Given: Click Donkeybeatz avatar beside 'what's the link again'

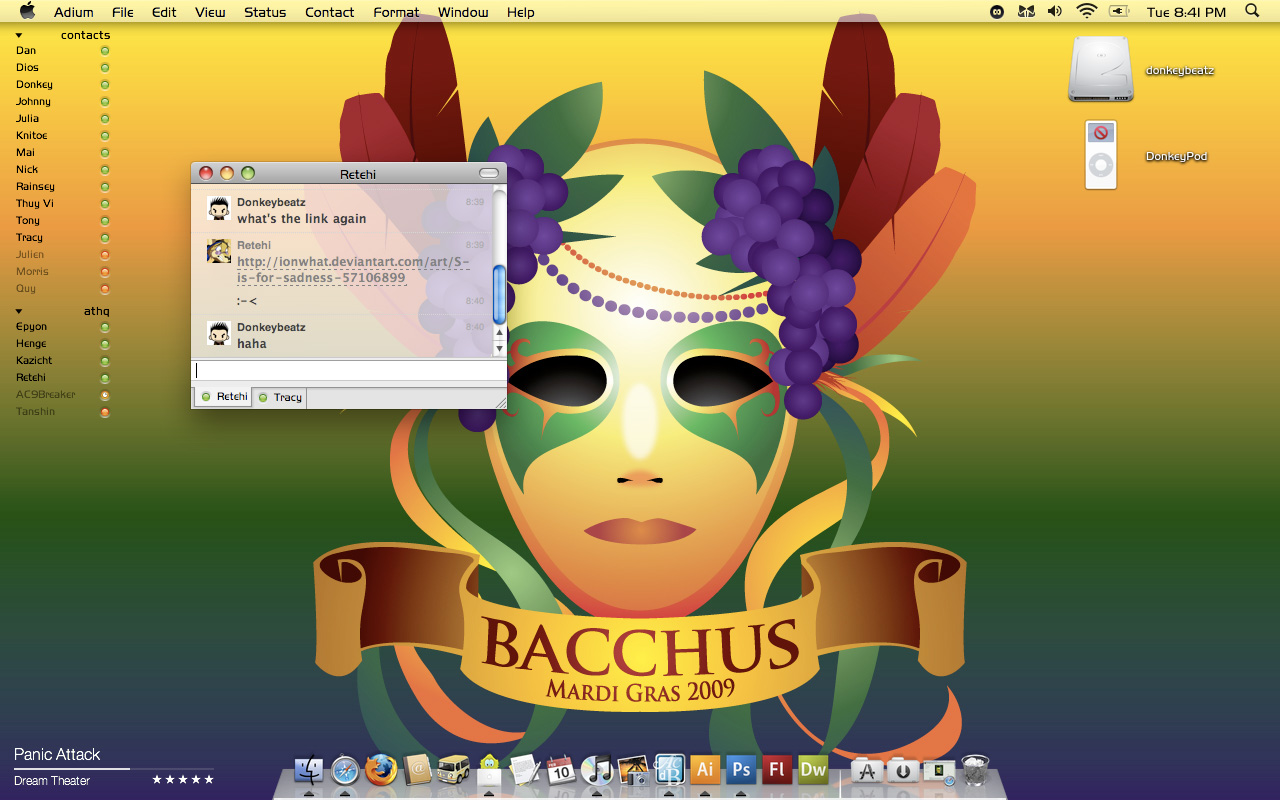Looking at the screenshot, I should point(219,208).
